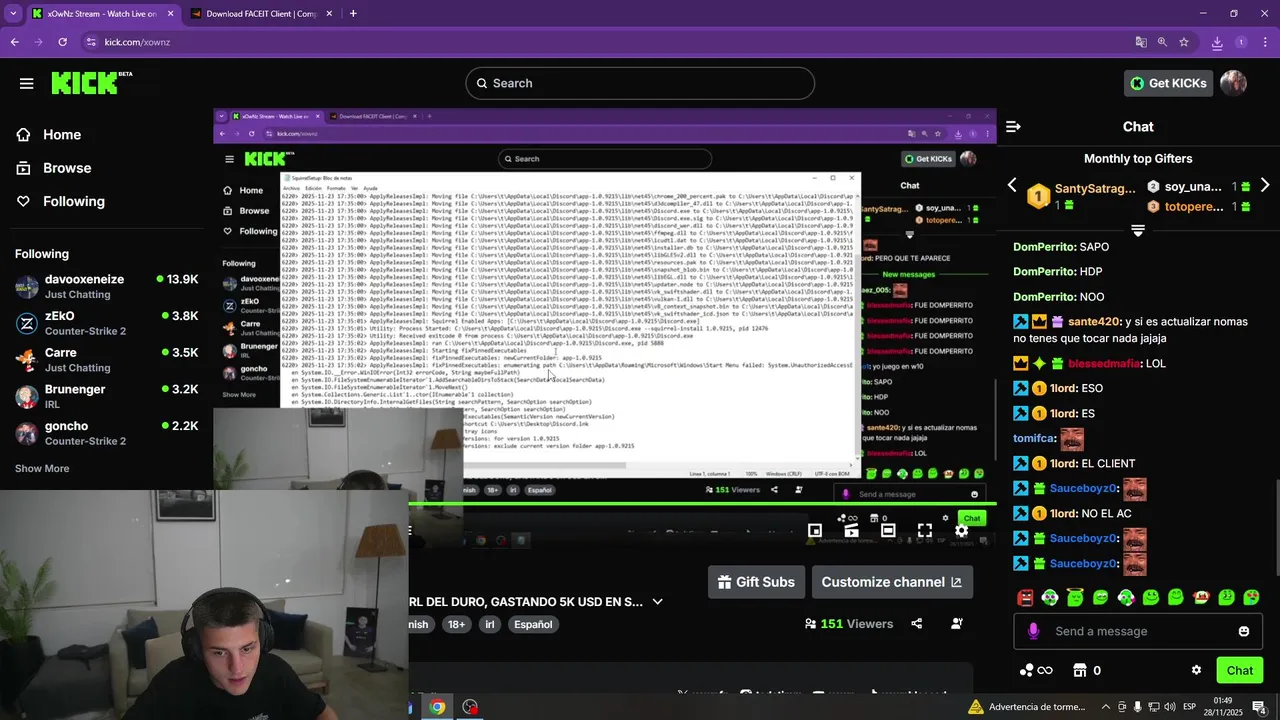The width and height of the screenshot is (1280, 720).
Task: Open Carre channel in Following list
Action: tap(107, 360)
